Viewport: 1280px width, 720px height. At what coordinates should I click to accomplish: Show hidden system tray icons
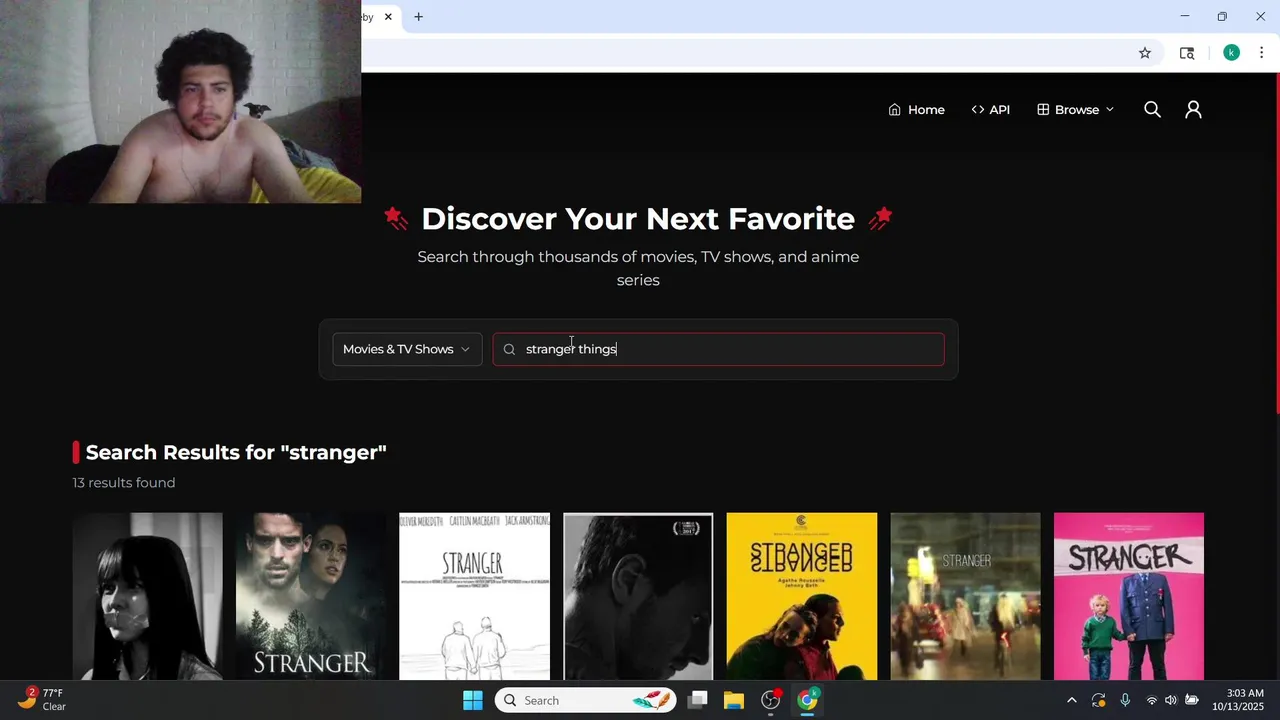pos(1071,700)
